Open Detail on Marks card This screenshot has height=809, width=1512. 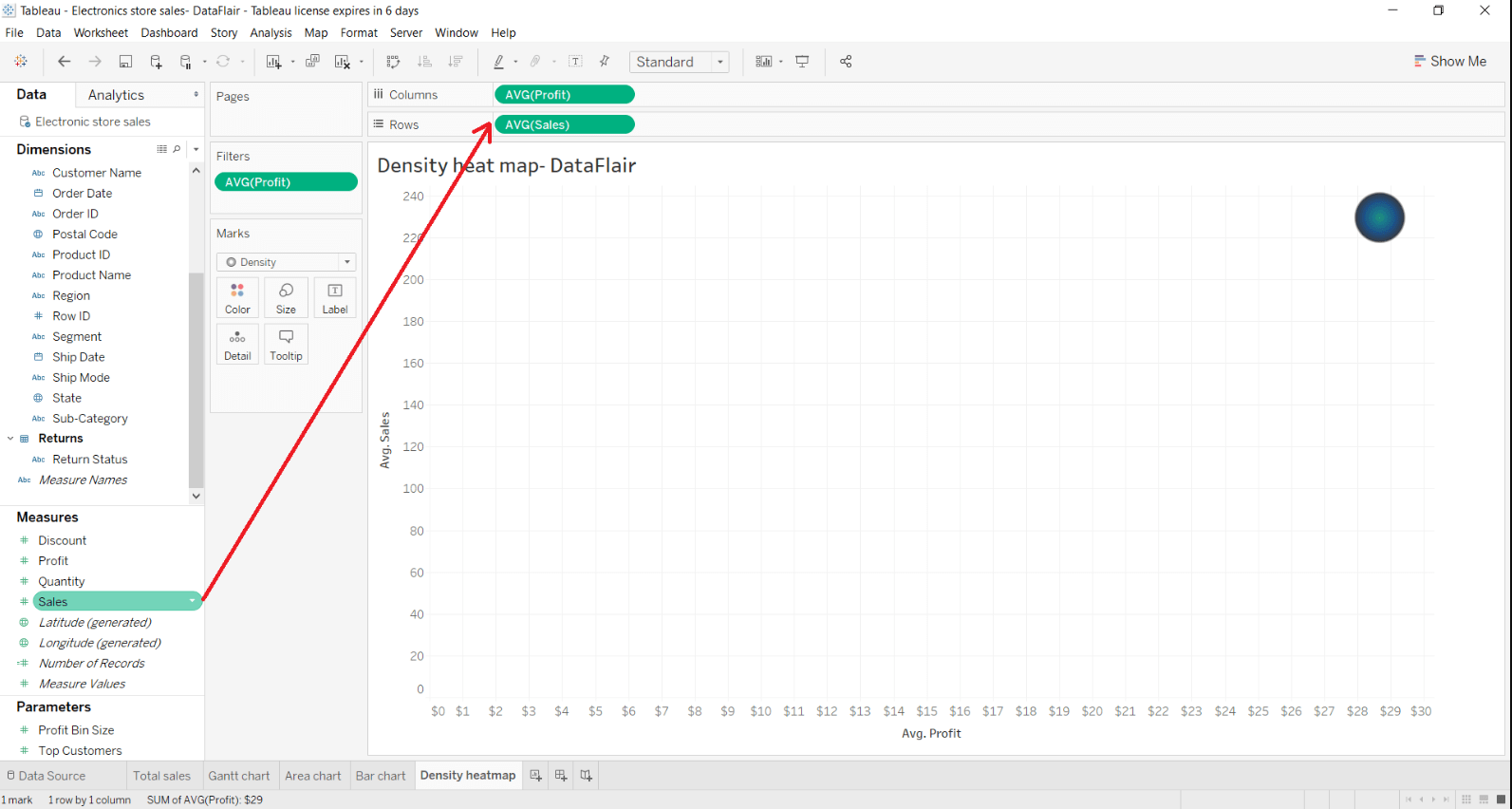point(237,345)
